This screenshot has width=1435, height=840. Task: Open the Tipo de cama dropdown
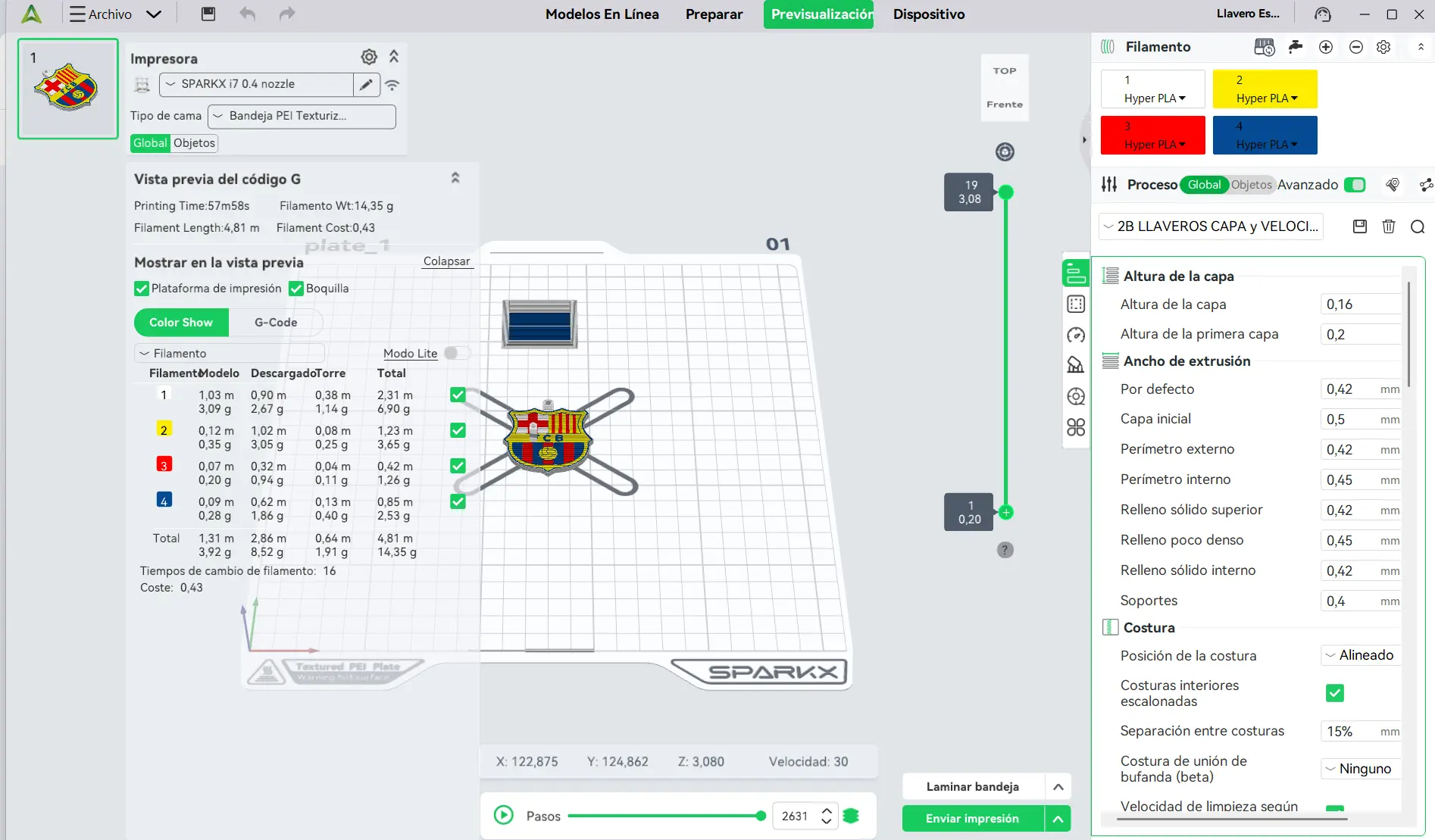(x=302, y=116)
